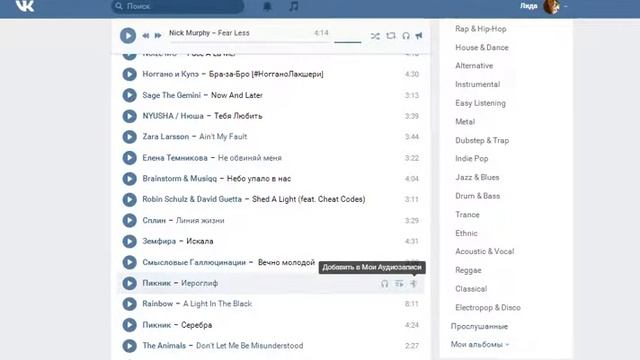This screenshot has height=360, width=640.
Task: Adjust the player volume slider
Action: tap(347, 42)
